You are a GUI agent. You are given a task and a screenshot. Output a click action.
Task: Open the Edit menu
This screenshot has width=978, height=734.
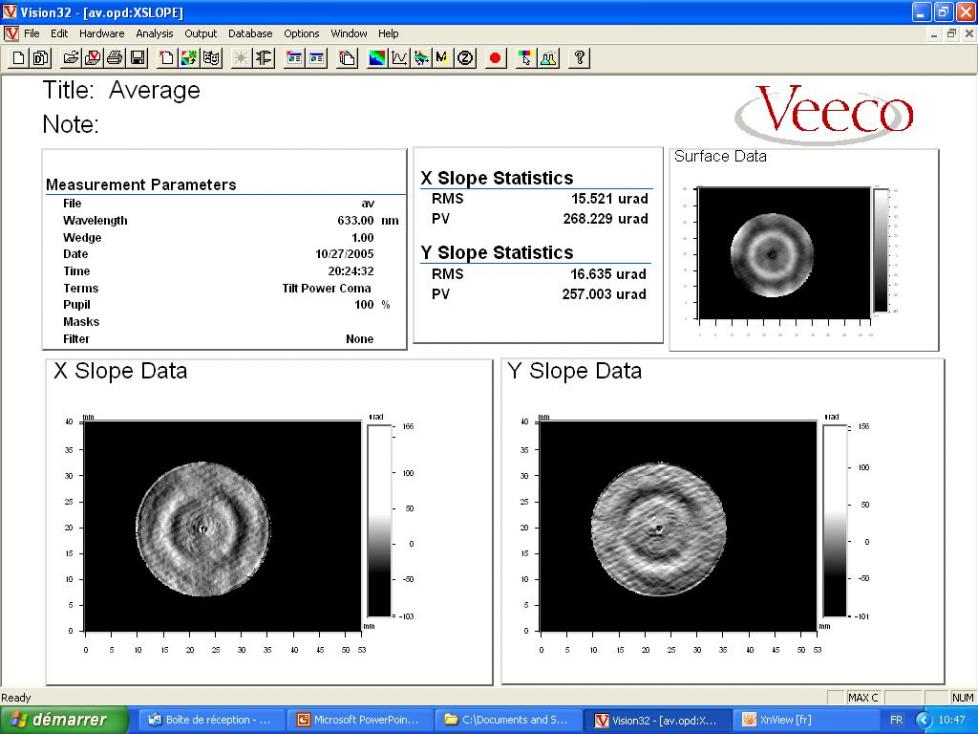(59, 34)
